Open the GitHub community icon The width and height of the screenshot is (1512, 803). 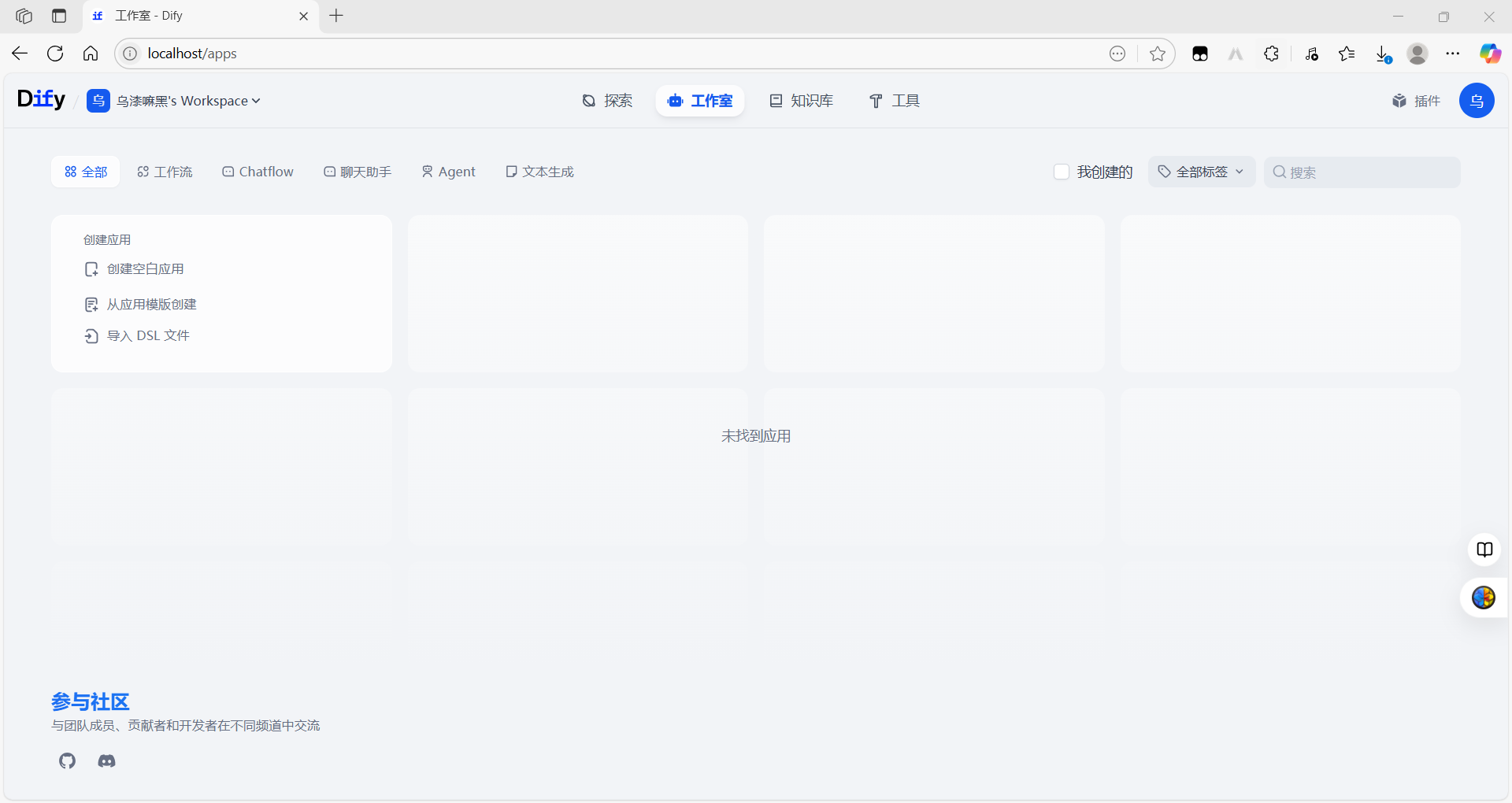(x=68, y=760)
